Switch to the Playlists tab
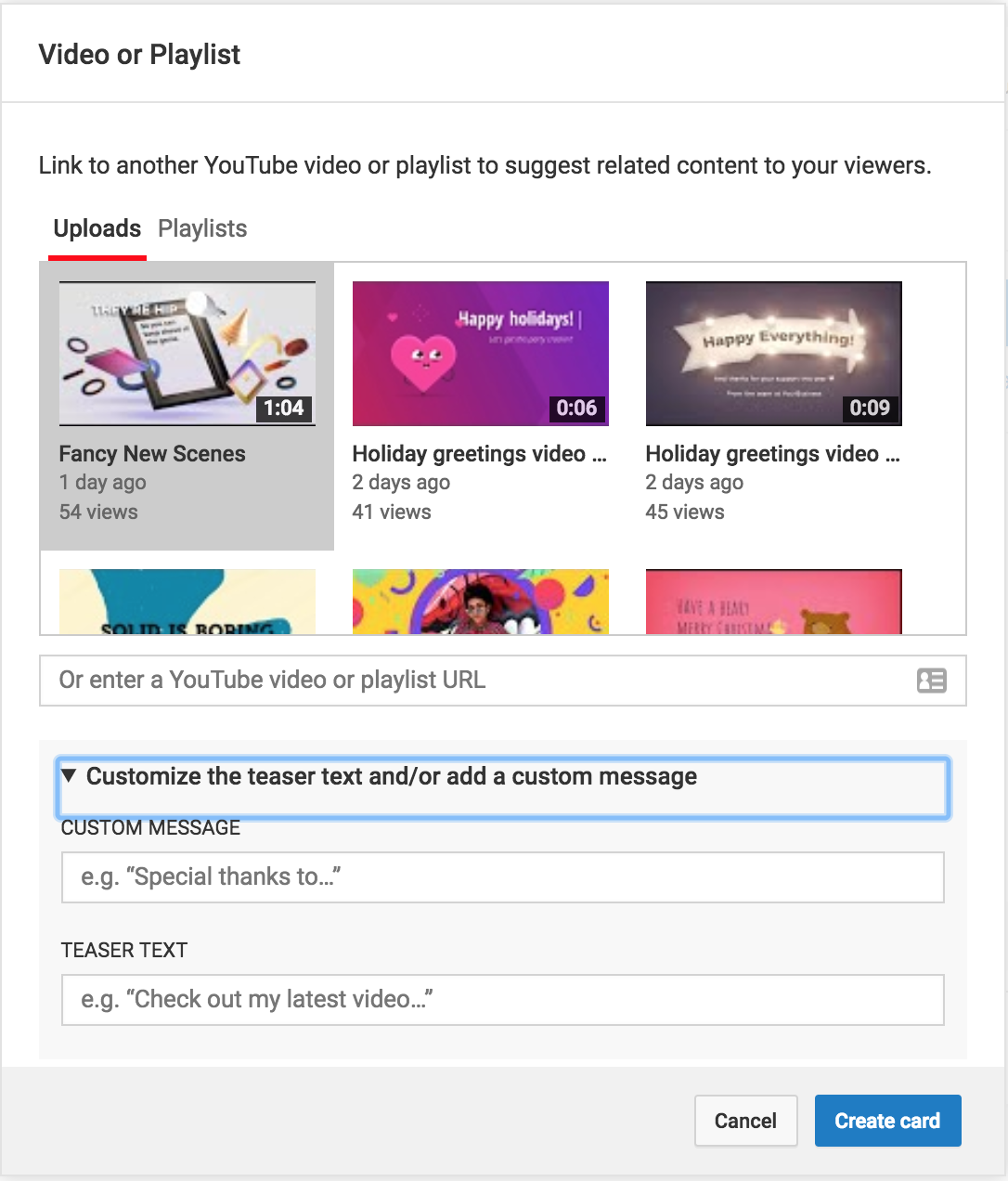 coord(201,228)
